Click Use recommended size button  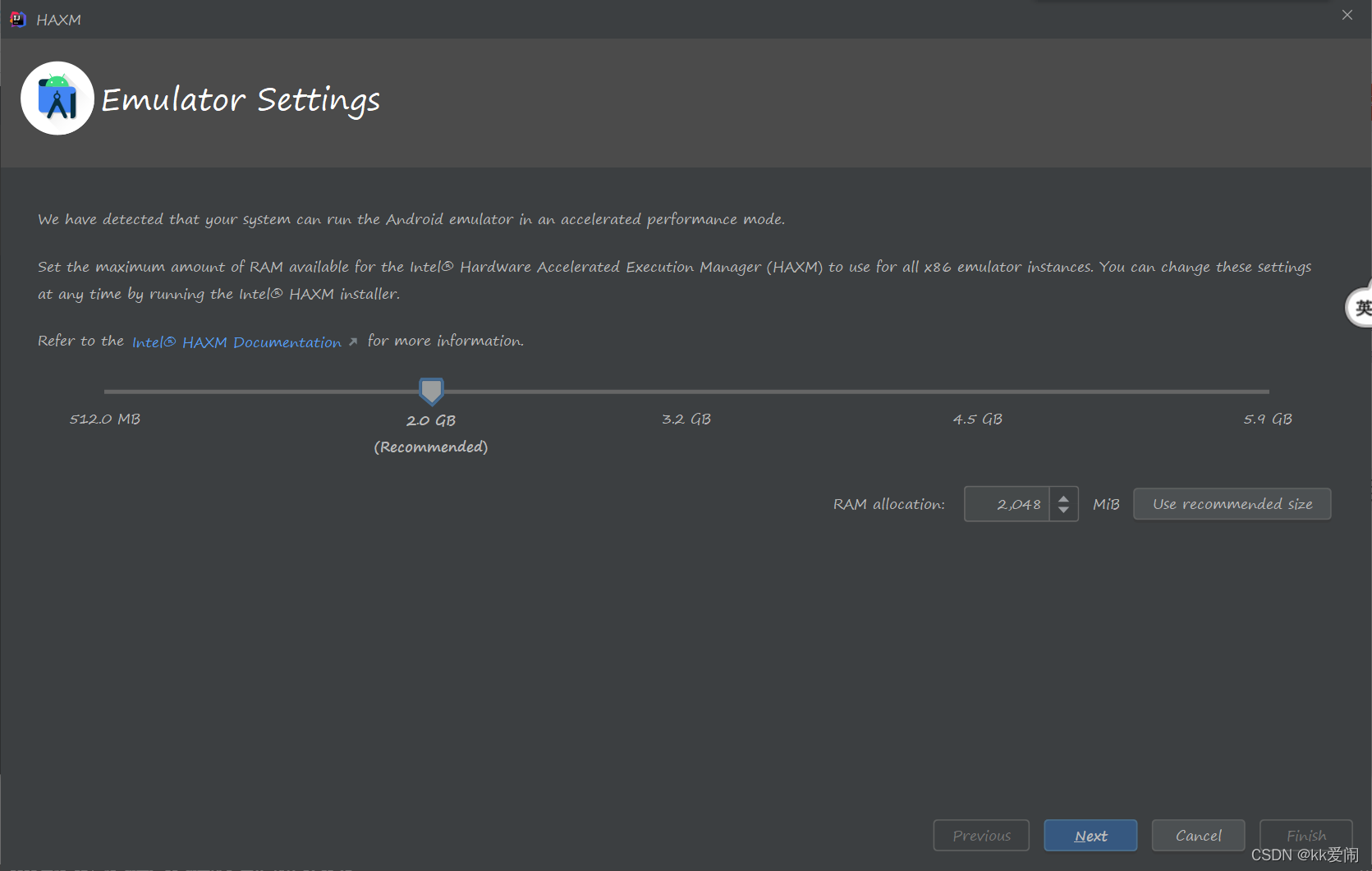tap(1232, 504)
